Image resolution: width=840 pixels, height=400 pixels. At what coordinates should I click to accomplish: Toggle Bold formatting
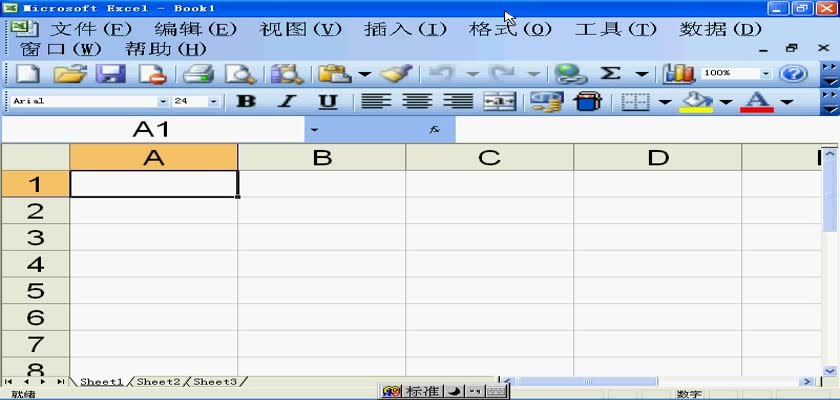point(245,102)
